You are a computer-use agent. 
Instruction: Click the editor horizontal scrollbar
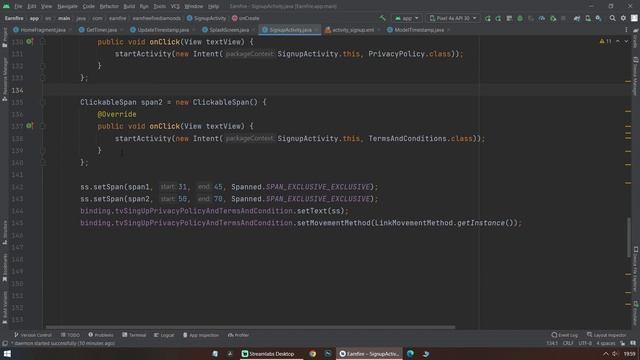coord(250,327)
